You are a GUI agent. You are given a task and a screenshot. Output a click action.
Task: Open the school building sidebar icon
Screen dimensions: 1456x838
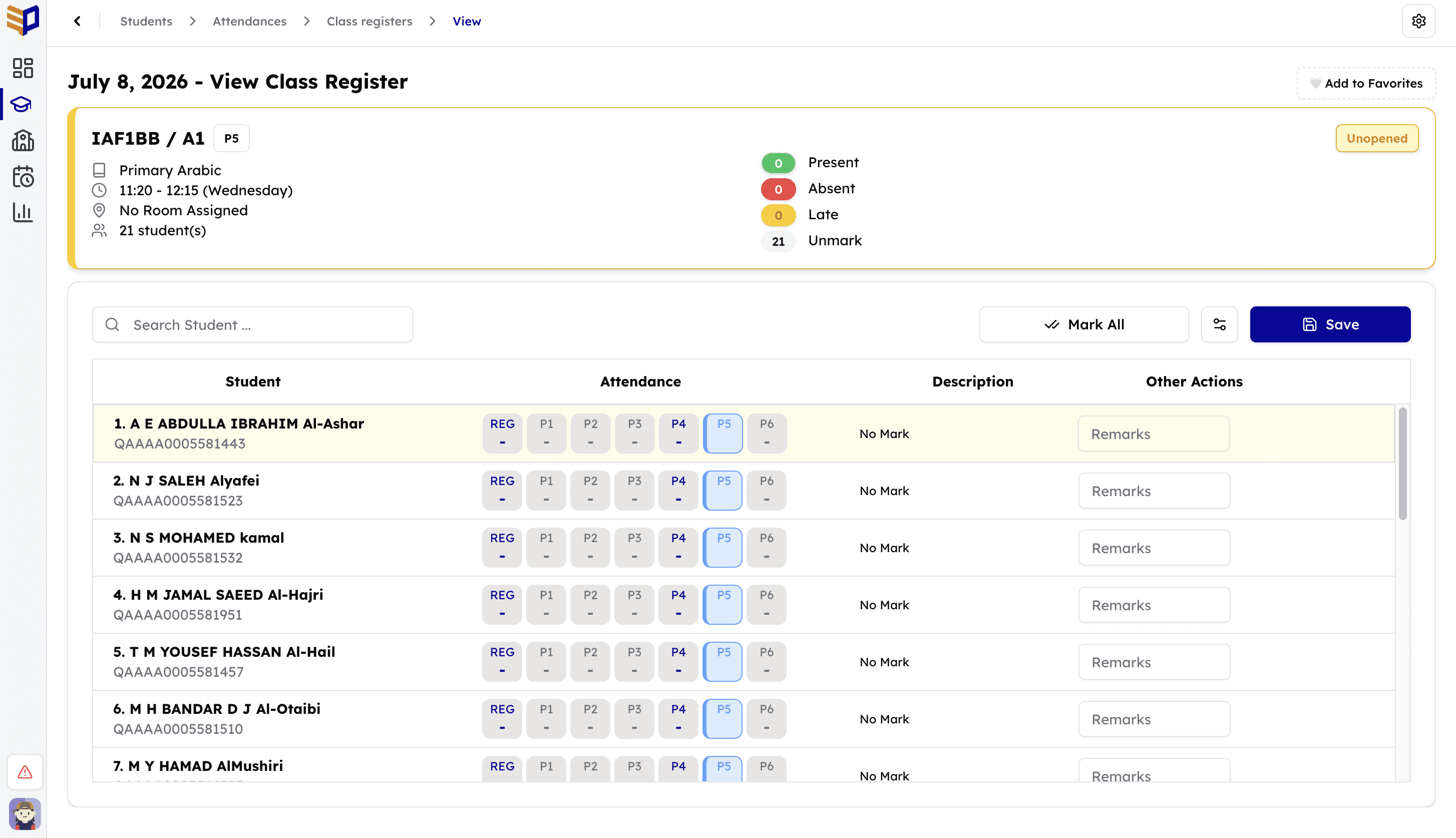(x=23, y=141)
